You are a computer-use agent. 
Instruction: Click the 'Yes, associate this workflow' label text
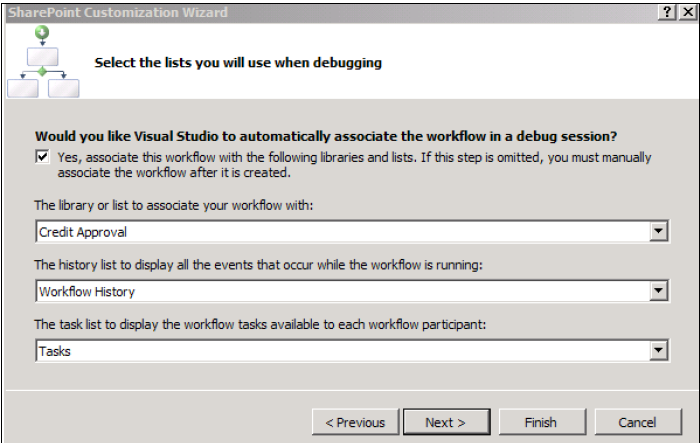pyautogui.click(x=354, y=165)
